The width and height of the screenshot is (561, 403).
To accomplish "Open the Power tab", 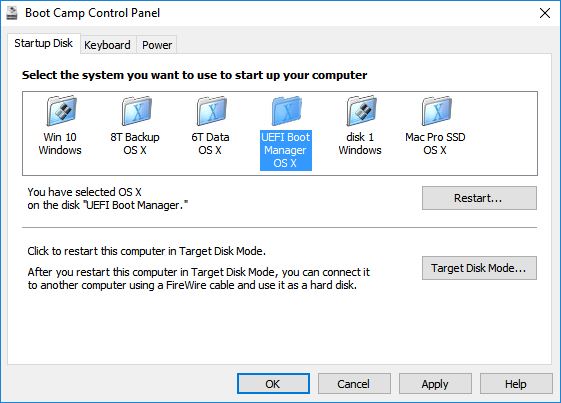I will pyautogui.click(x=157, y=45).
